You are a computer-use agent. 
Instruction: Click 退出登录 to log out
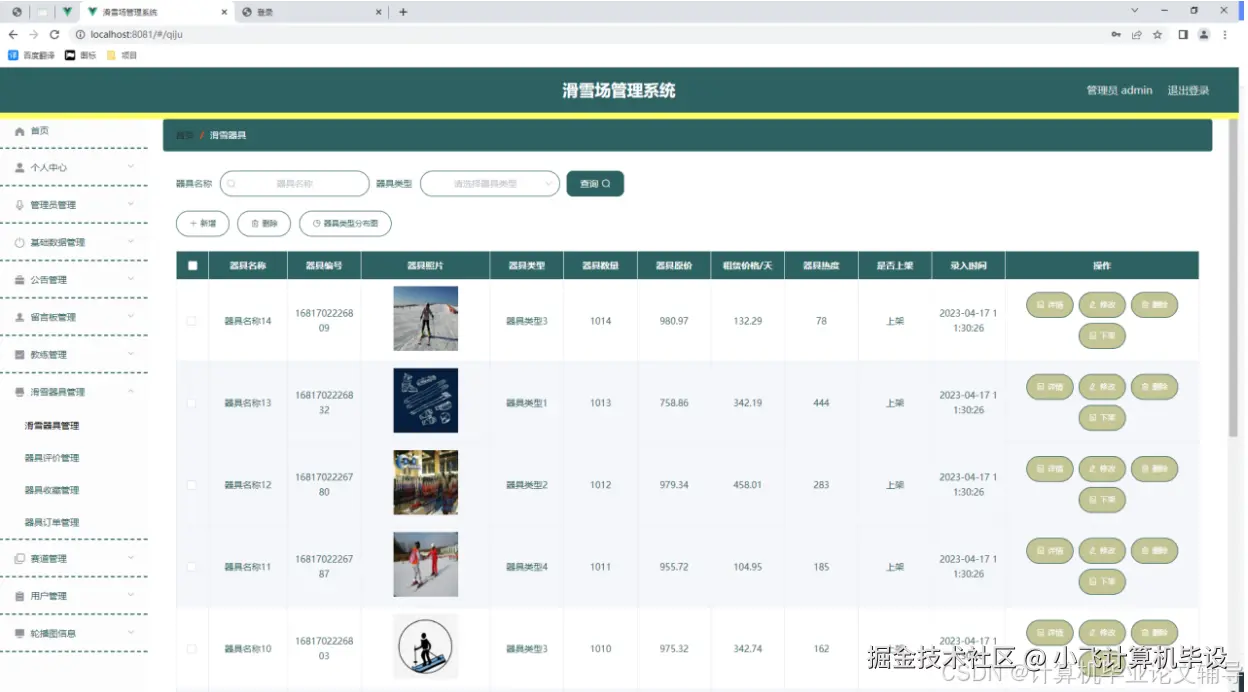click(1188, 91)
